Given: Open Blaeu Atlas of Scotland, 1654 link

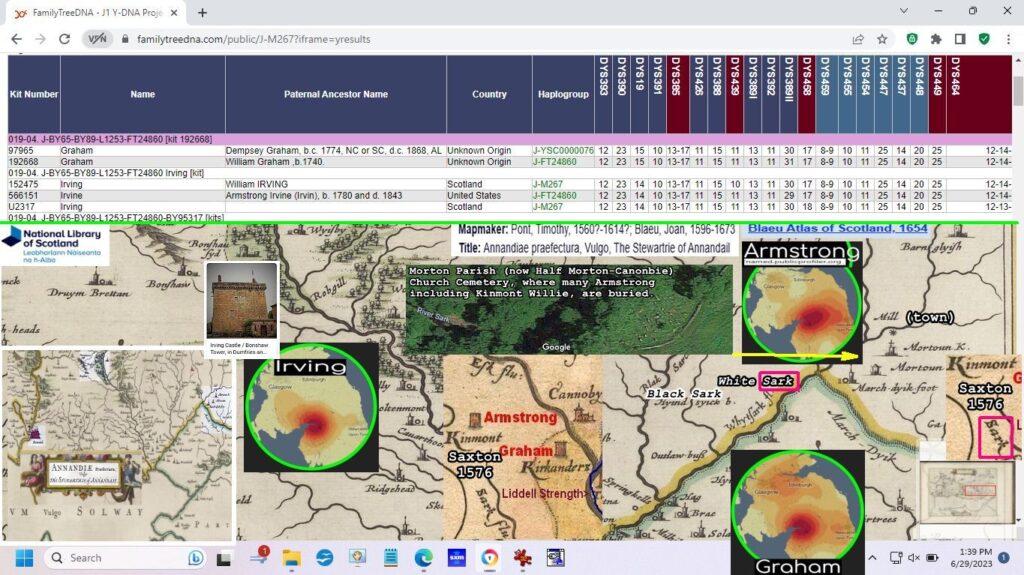Looking at the screenshot, I should point(837,228).
